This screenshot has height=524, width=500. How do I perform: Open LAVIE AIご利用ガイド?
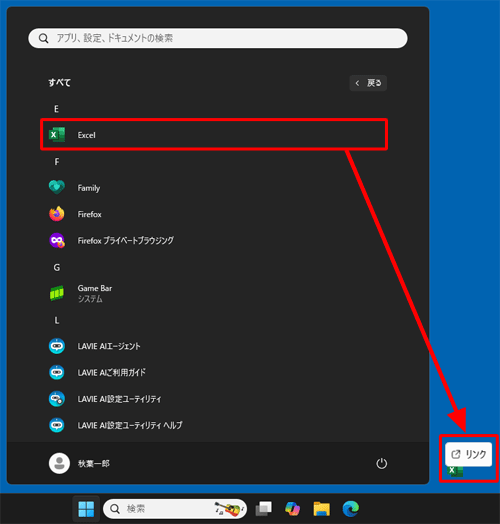point(214,373)
